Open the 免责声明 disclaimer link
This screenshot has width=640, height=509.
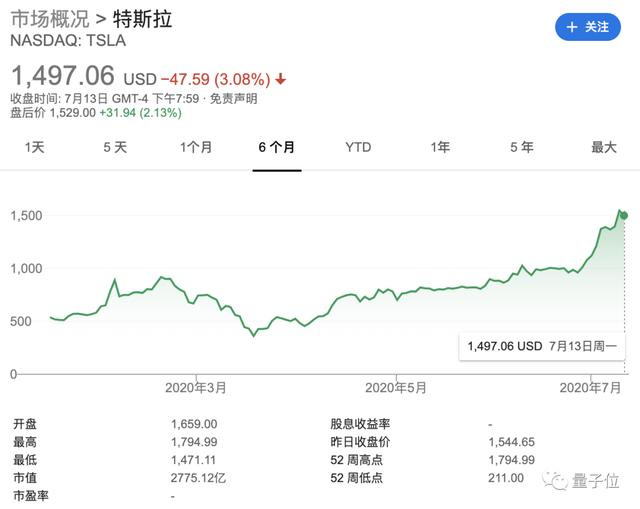pyautogui.click(x=233, y=98)
